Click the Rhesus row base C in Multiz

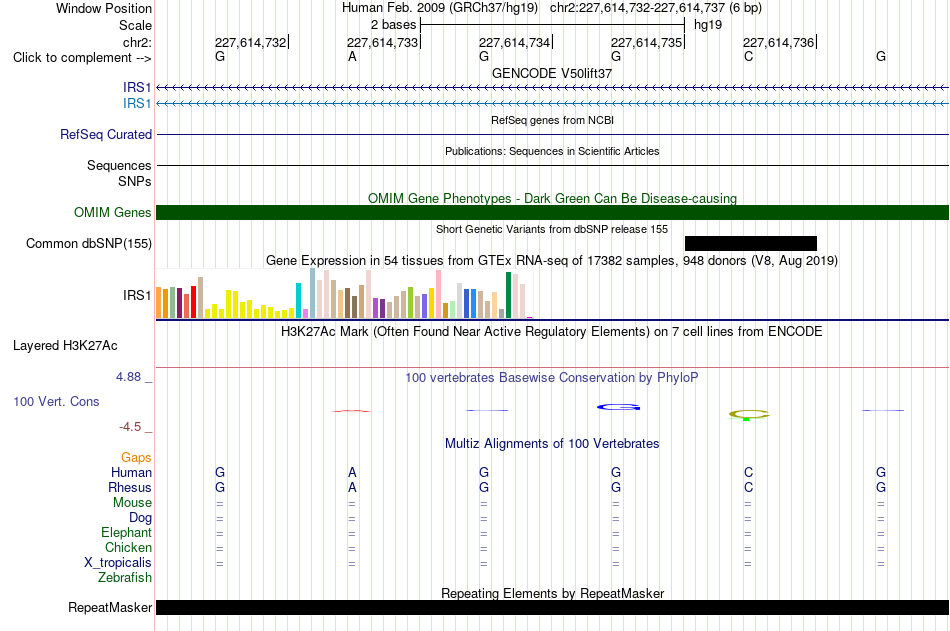(749, 488)
